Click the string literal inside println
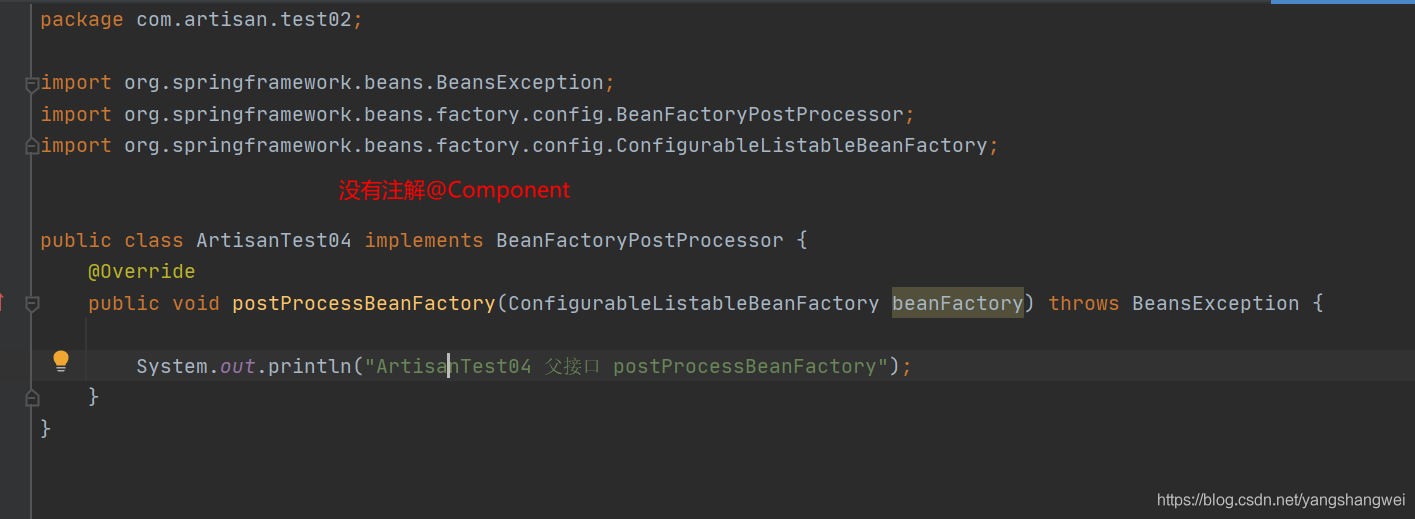This screenshot has height=519, width=1415. (x=626, y=367)
